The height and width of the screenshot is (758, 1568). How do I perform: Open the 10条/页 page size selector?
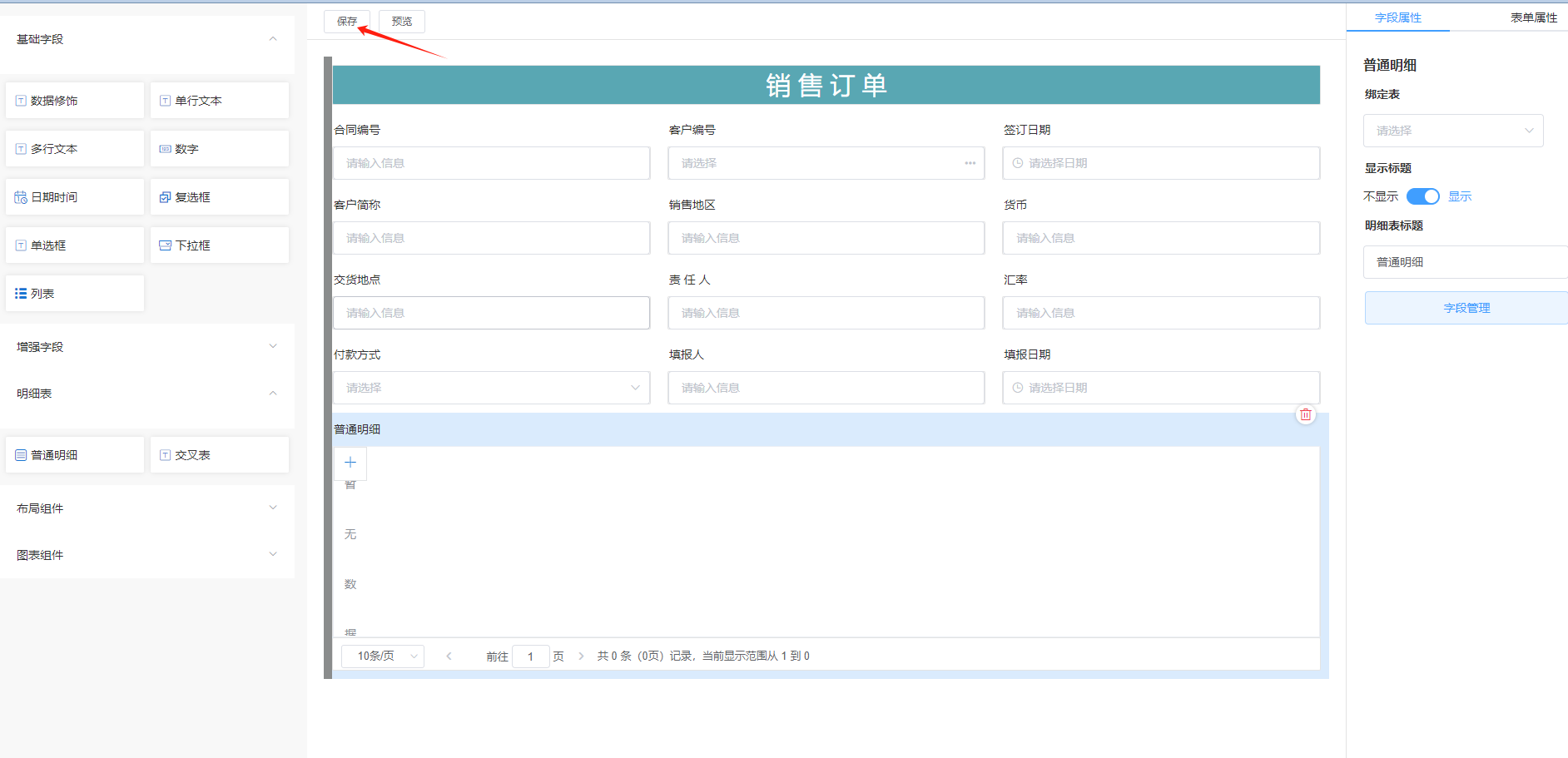coord(383,656)
